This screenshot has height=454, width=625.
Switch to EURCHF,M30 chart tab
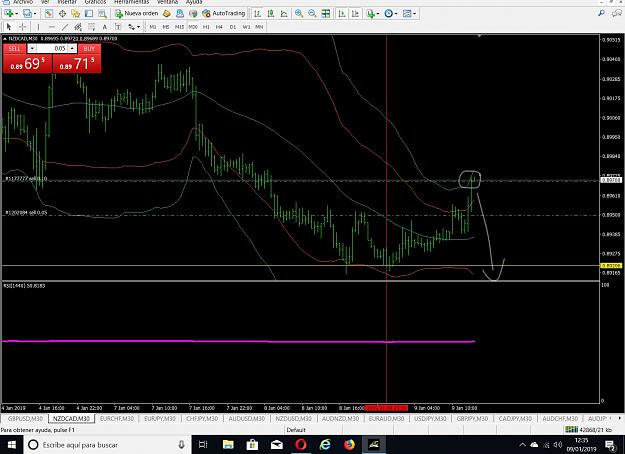(117, 419)
